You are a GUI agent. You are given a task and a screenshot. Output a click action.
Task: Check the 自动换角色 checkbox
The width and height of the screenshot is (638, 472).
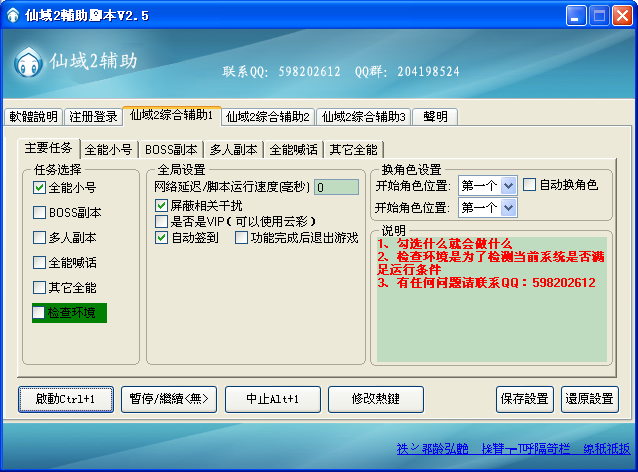click(529, 185)
